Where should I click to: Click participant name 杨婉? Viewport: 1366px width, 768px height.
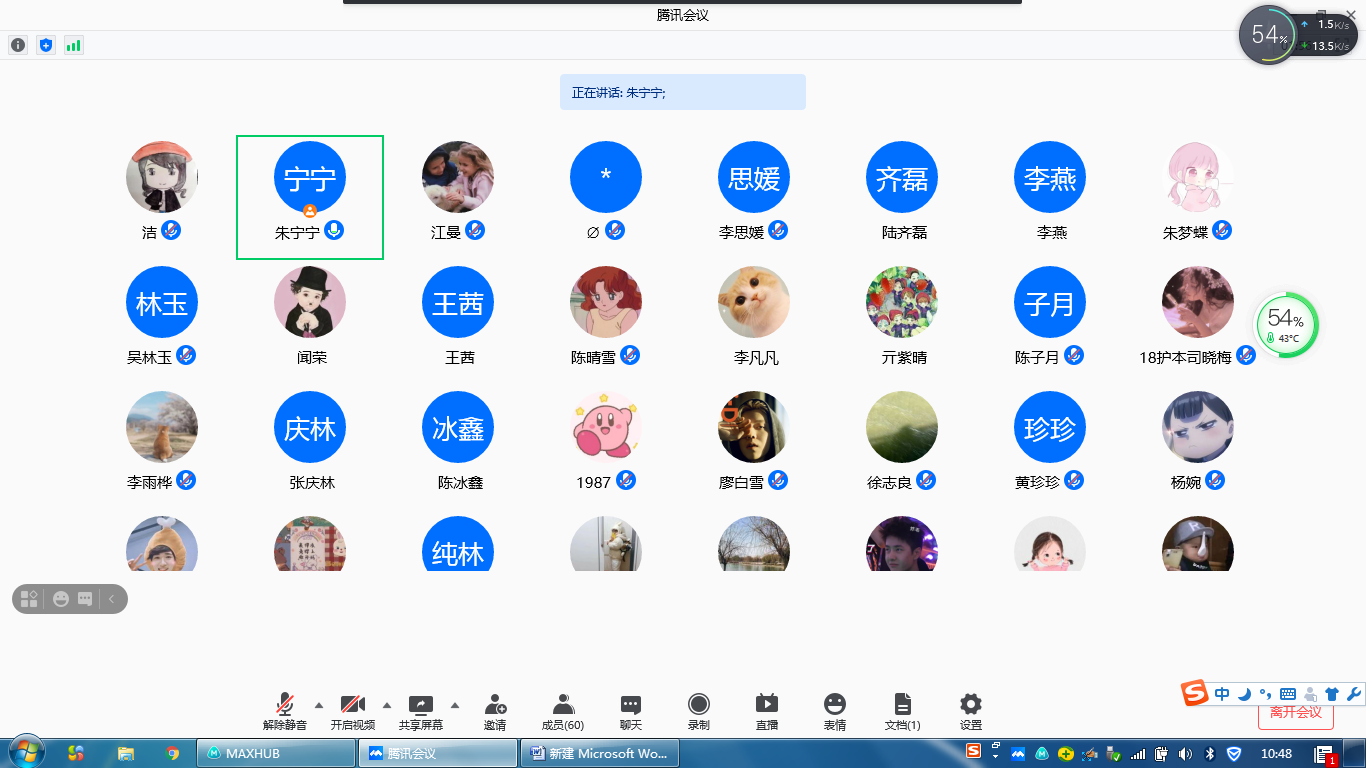coord(1186,482)
